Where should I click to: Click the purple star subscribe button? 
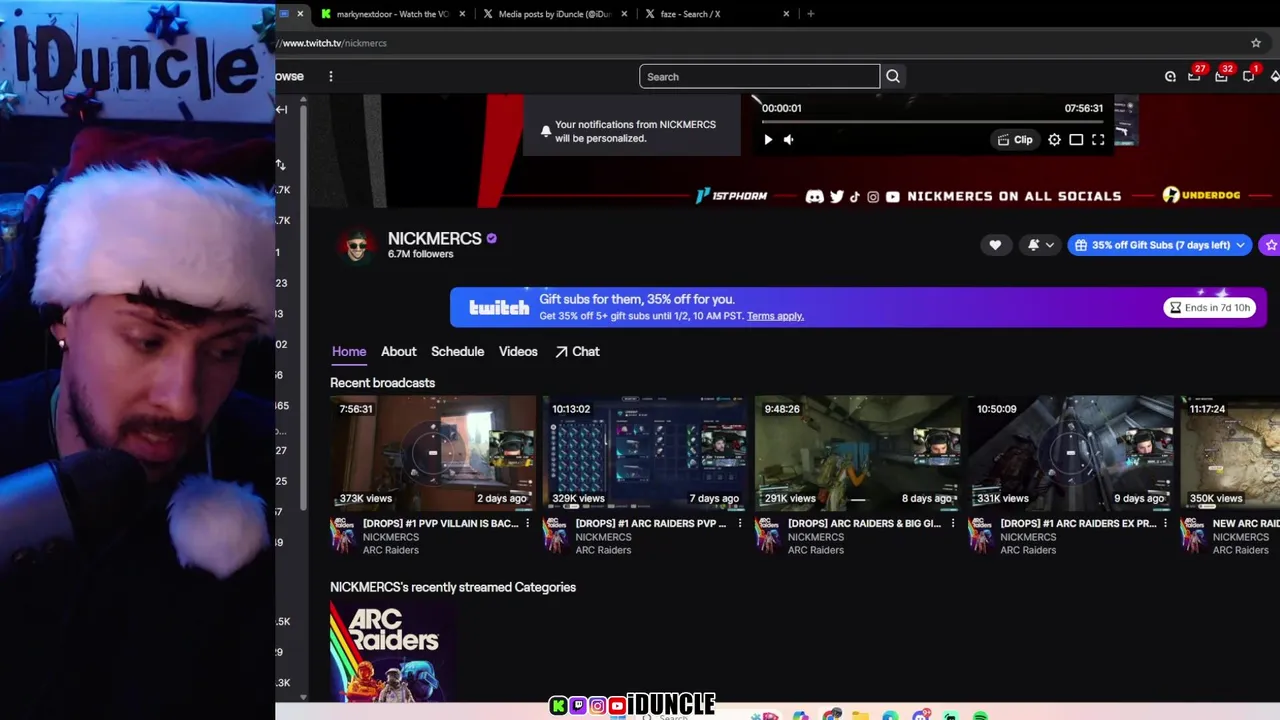[x=1270, y=245]
